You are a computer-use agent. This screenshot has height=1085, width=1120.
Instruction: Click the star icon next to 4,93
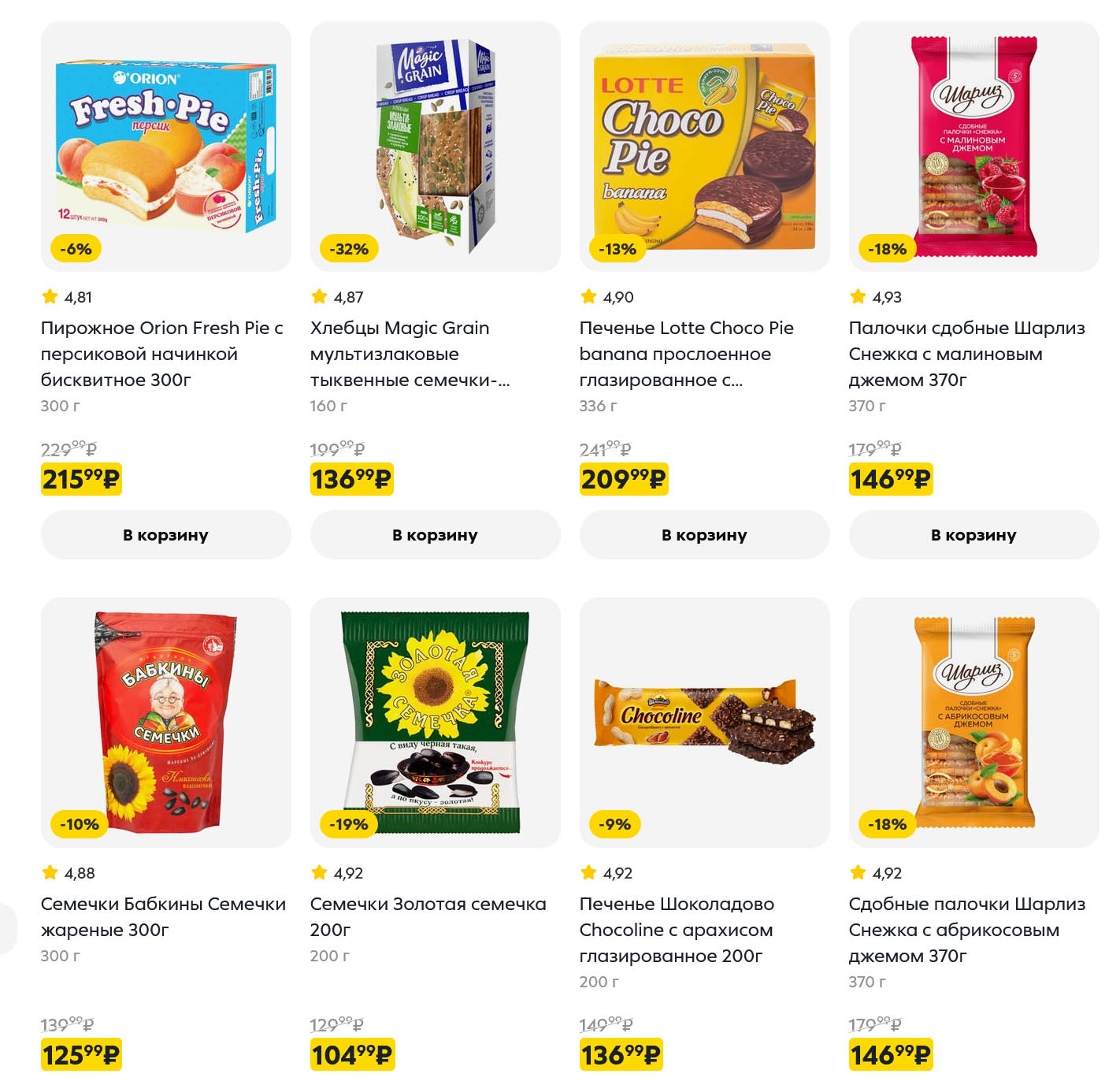pos(858,296)
